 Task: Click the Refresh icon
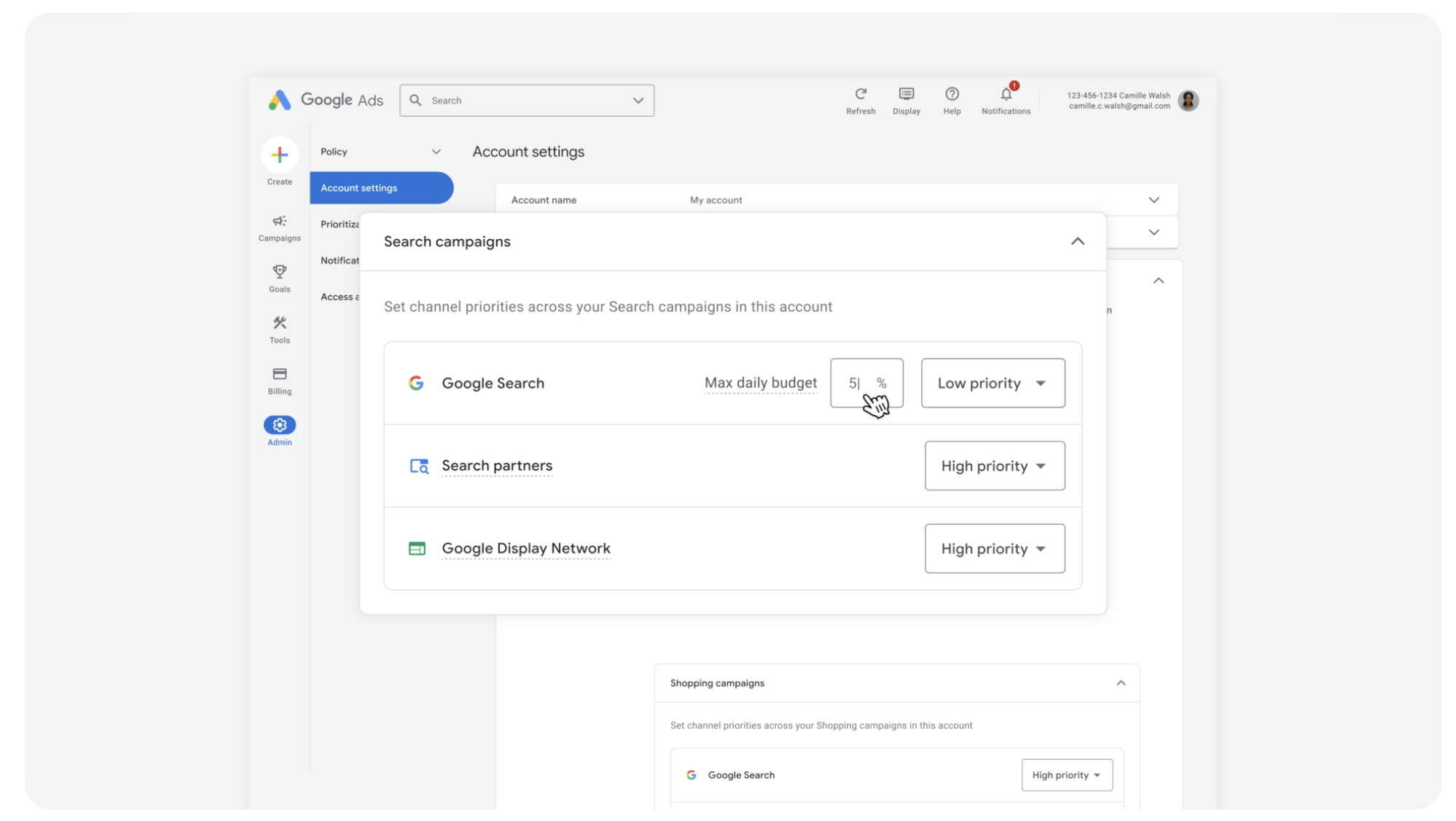[x=861, y=94]
